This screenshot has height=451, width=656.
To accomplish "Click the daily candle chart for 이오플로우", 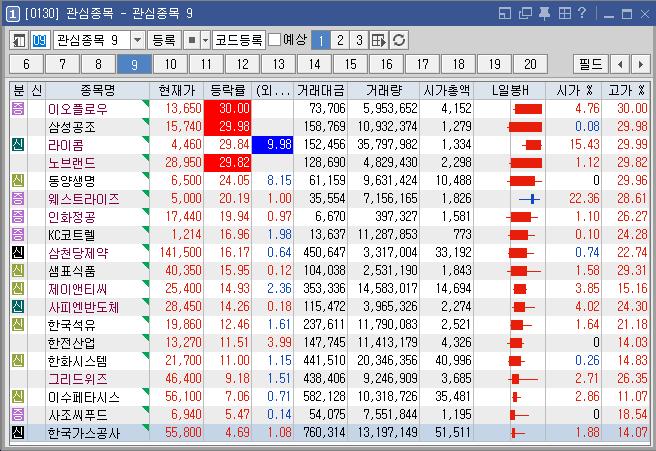I will (526, 109).
